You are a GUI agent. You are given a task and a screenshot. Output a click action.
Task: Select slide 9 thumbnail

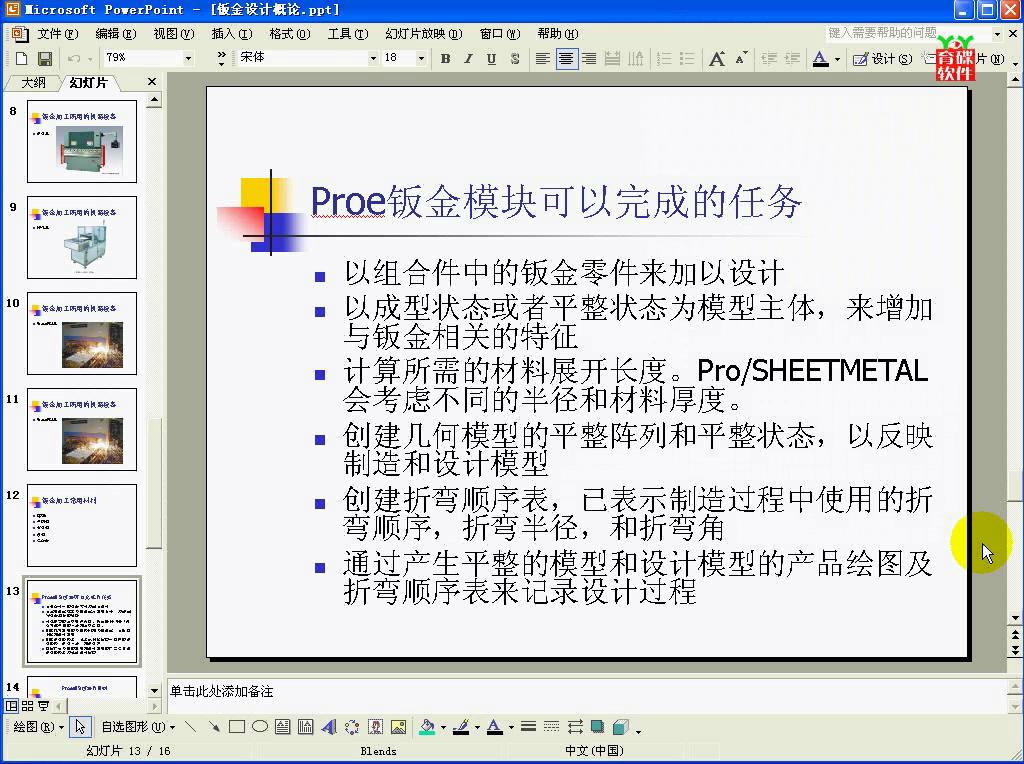(x=82, y=237)
